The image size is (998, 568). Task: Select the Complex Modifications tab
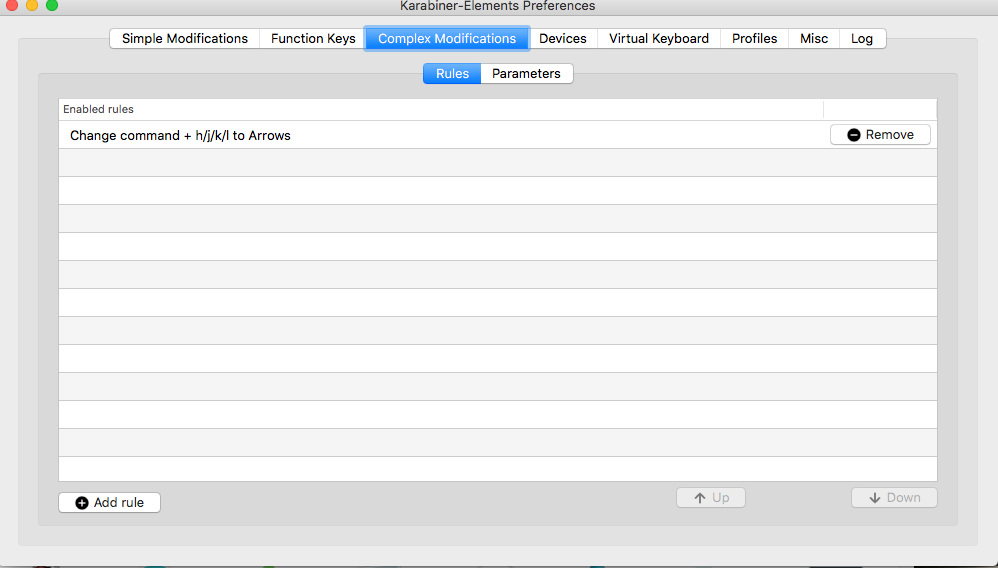(x=447, y=39)
